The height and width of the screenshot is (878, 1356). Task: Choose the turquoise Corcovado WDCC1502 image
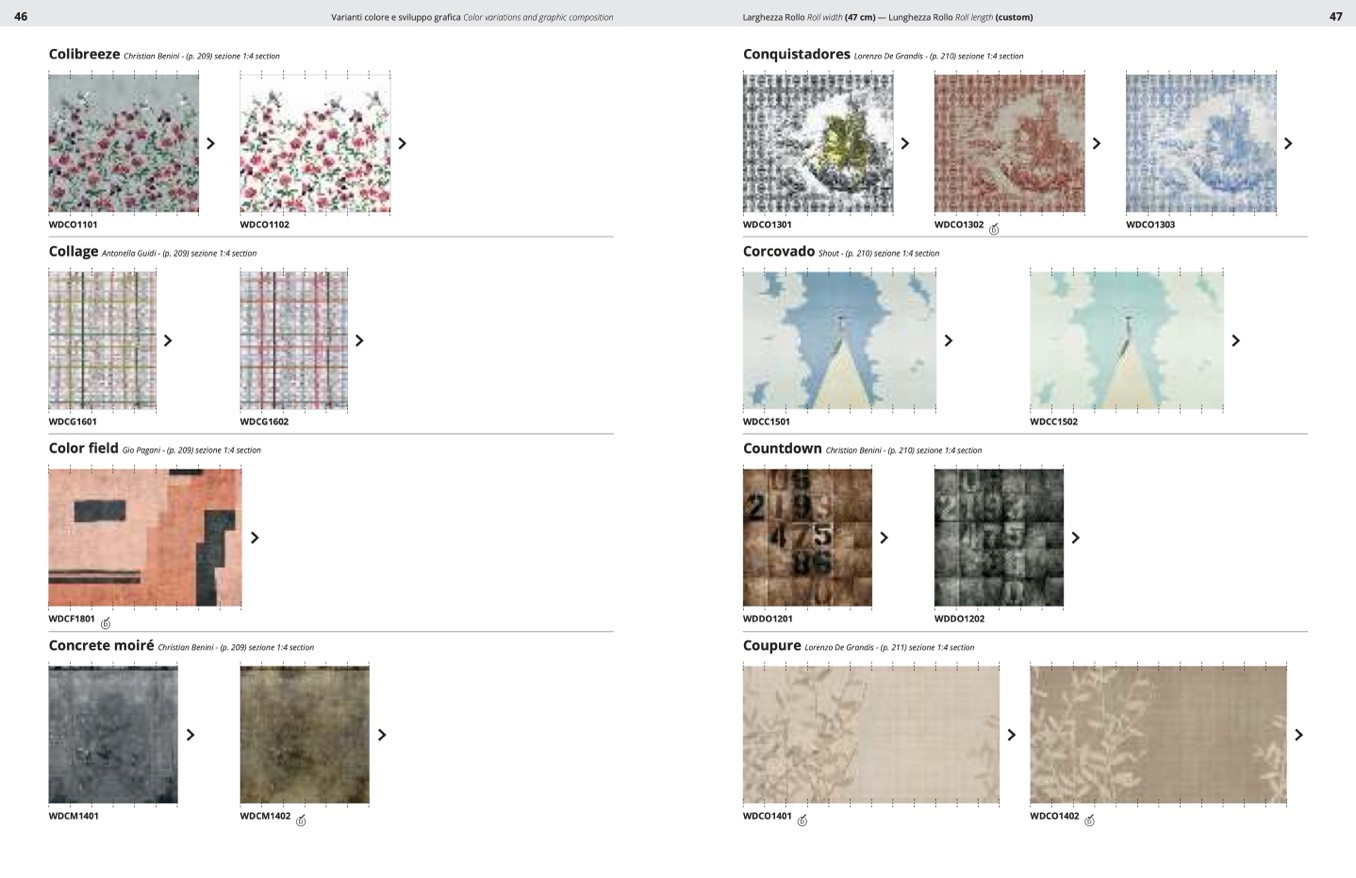(x=1127, y=340)
